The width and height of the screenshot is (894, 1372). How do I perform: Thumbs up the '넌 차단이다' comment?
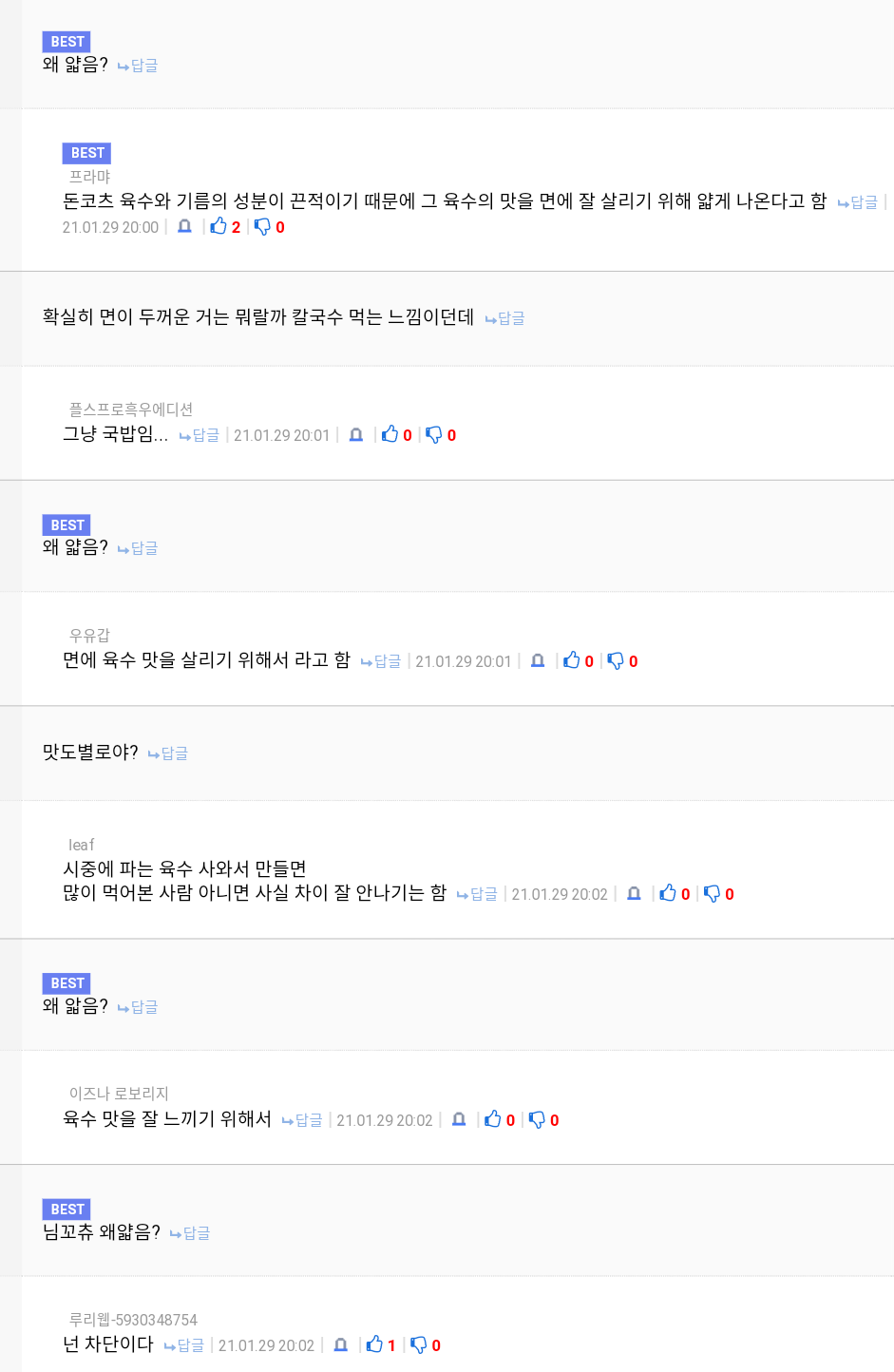tap(375, 1344)
